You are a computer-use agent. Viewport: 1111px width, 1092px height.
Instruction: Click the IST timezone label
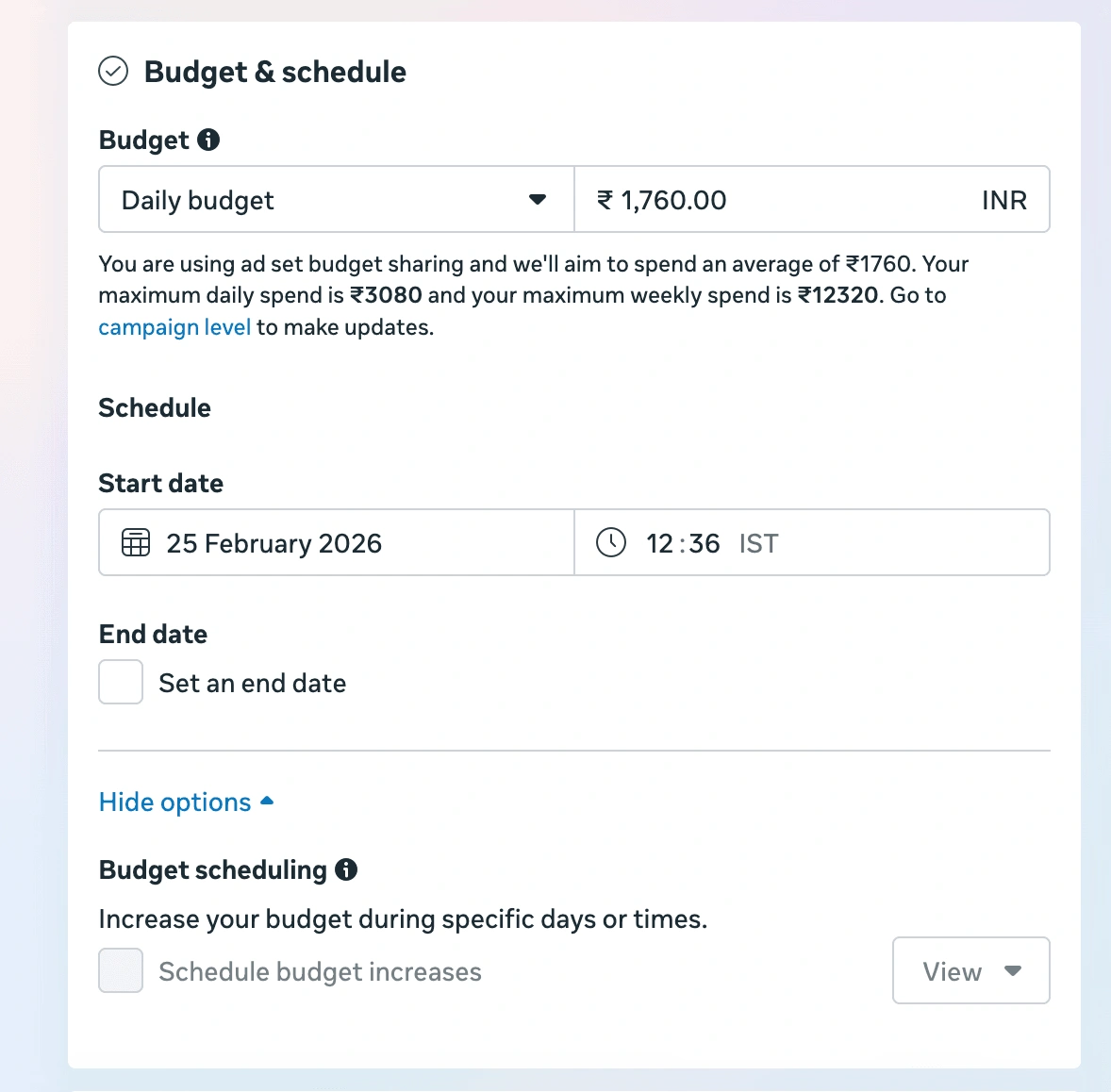pos(758,542)
